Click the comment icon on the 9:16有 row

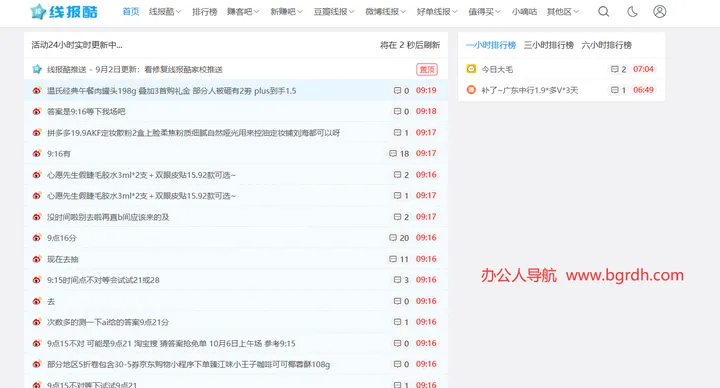pos(393,153)
